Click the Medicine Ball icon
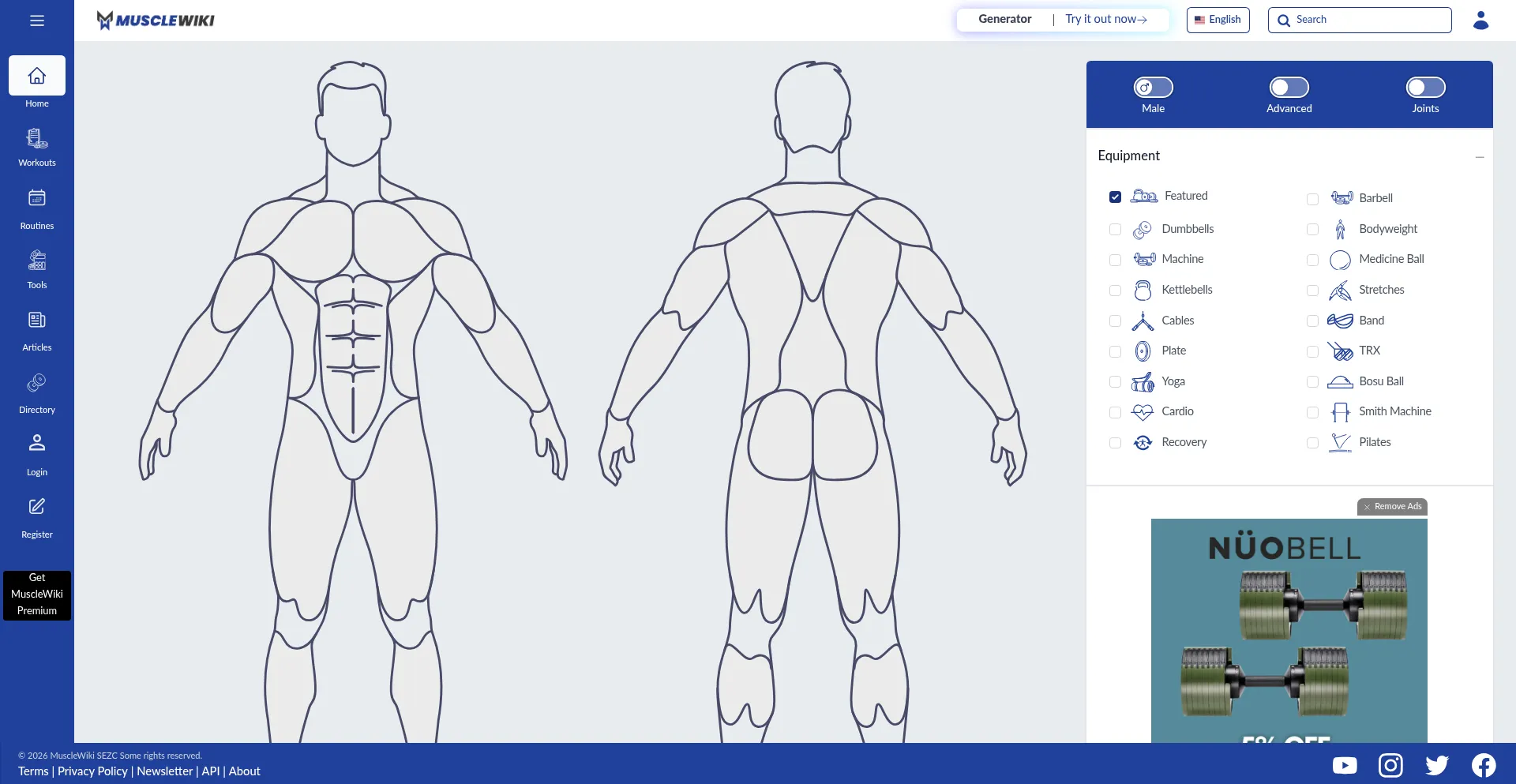Viewport: 1516px width, 784px height. coord(1340,260)
